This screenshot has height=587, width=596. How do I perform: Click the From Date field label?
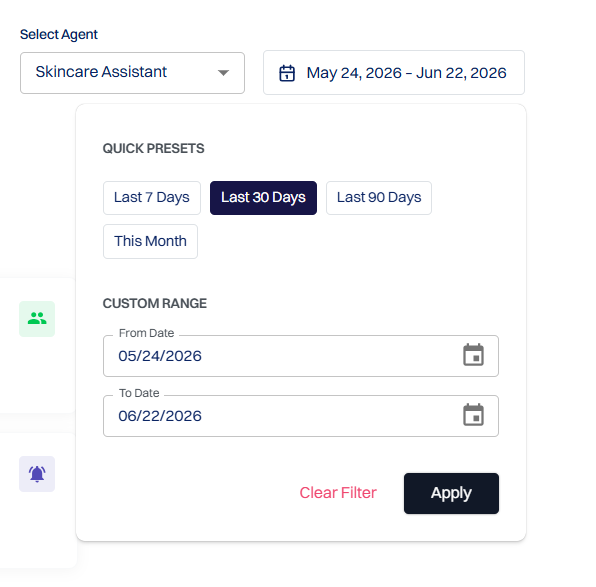(x=146, y=333)
